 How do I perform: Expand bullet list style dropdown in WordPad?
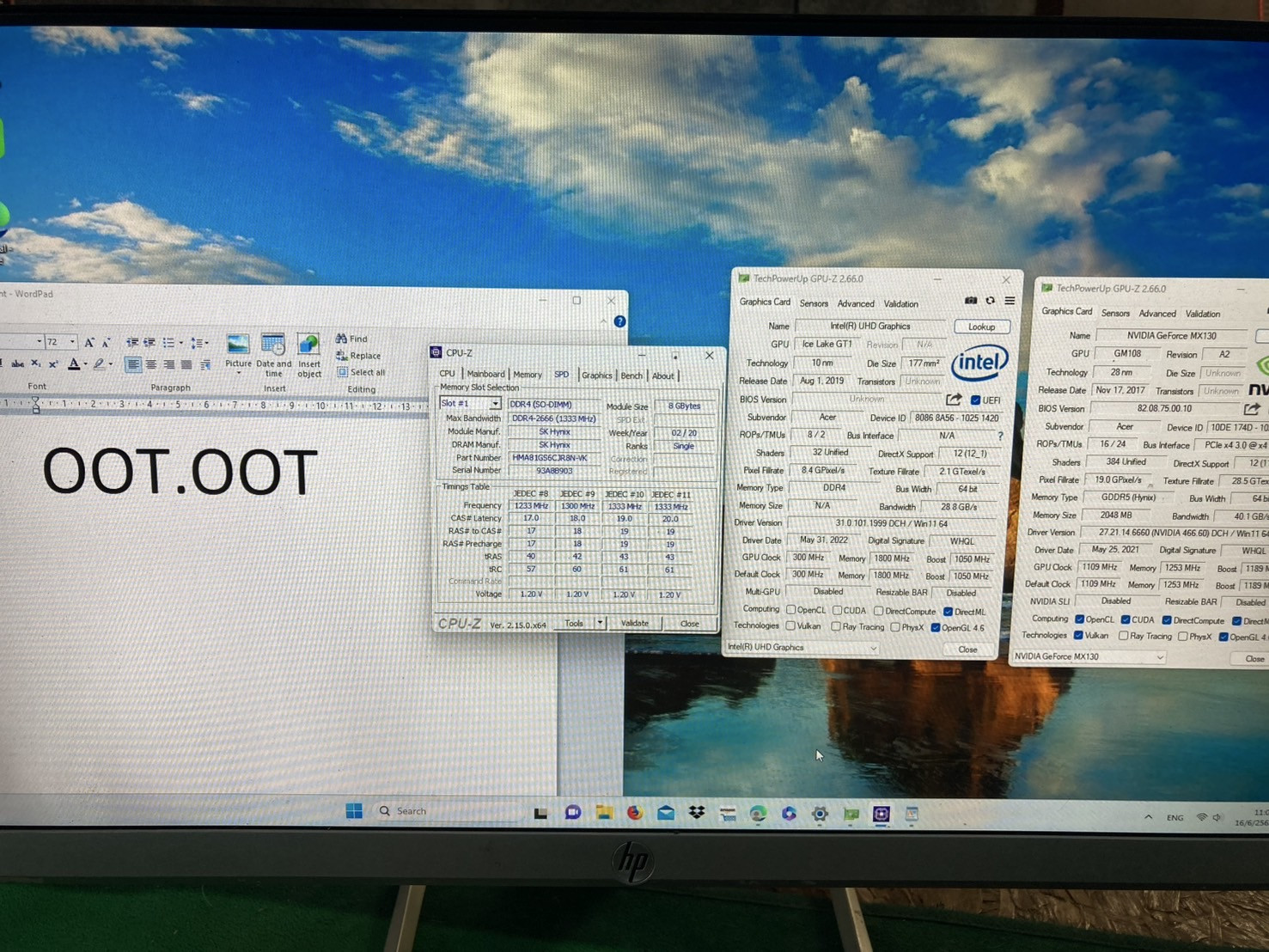[181, 343]
